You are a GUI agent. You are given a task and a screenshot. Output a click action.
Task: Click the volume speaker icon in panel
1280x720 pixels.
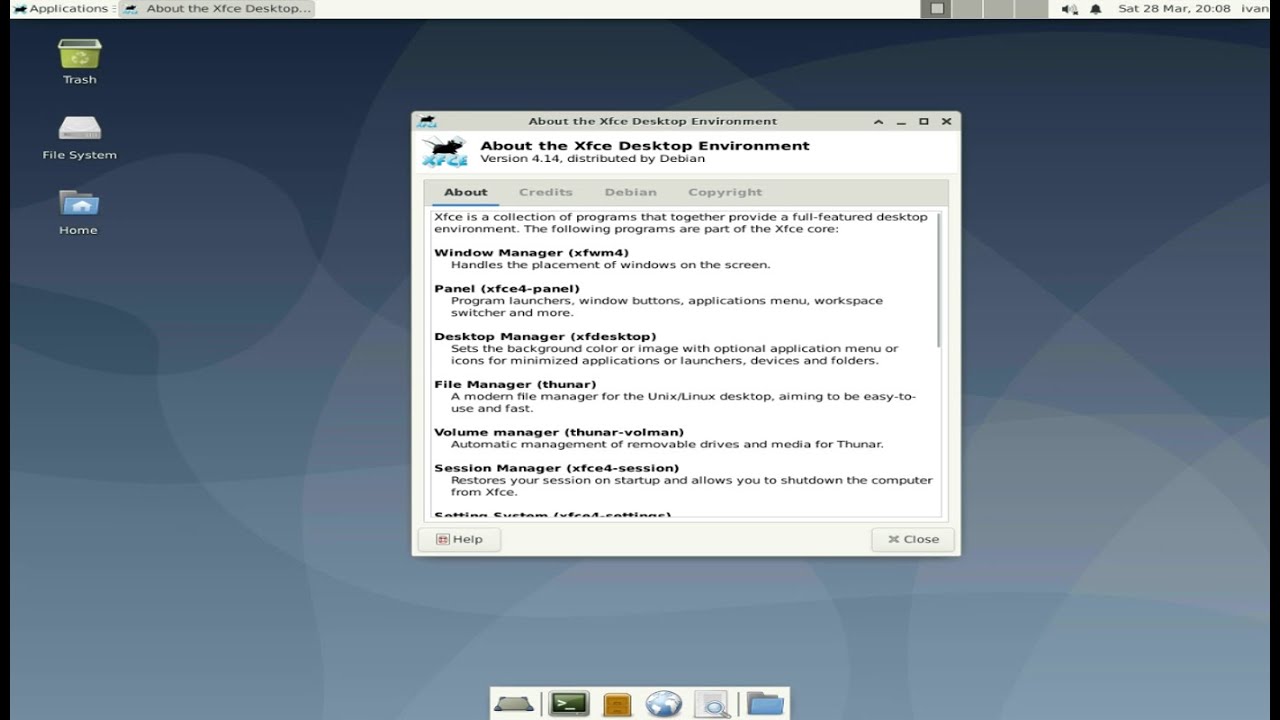click(x=1069, y=9)
